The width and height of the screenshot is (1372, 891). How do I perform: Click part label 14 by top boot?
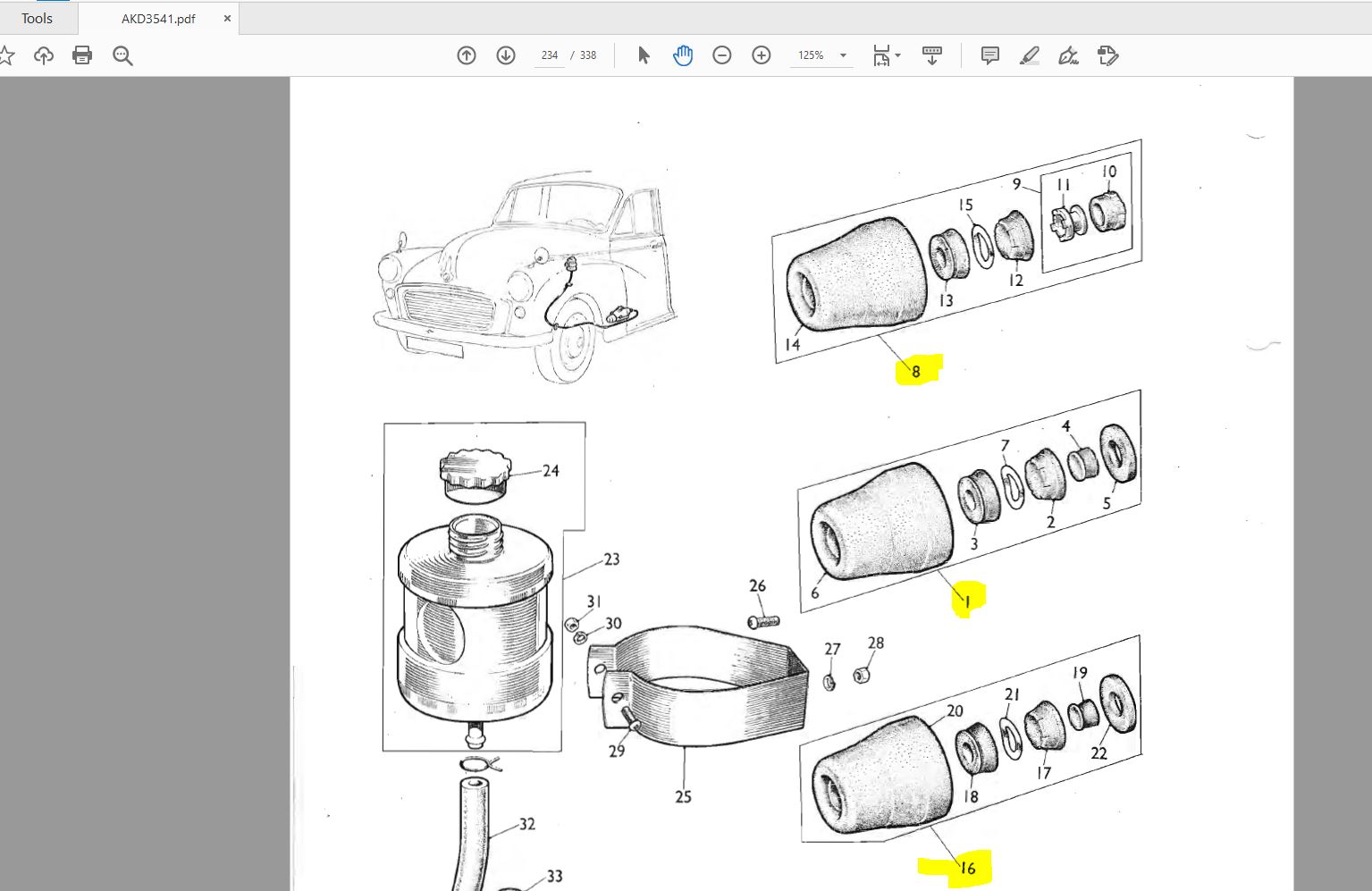click(x=792, y=344)
